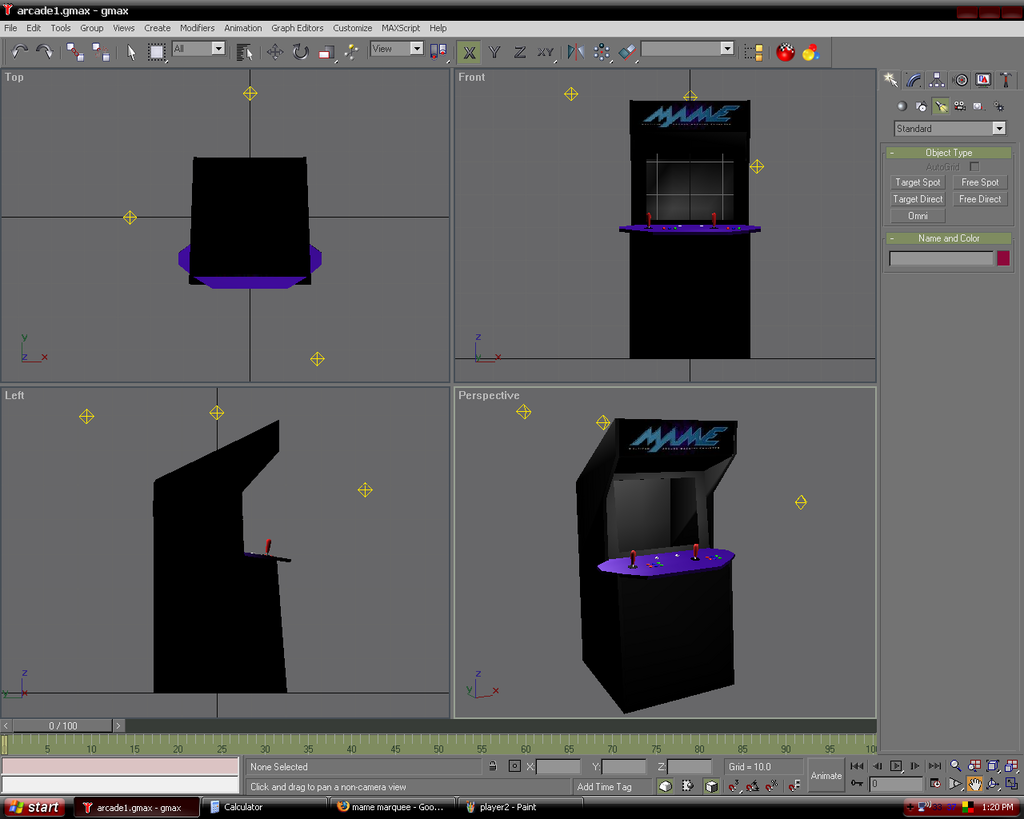Collapse the Object Type rollout

click(x=948, y=153)
